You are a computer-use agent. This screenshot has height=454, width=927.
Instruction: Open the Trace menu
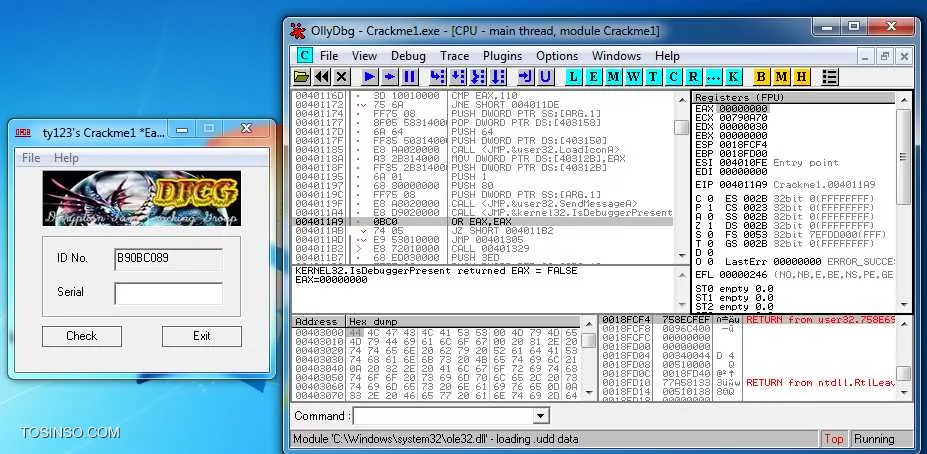454,56
